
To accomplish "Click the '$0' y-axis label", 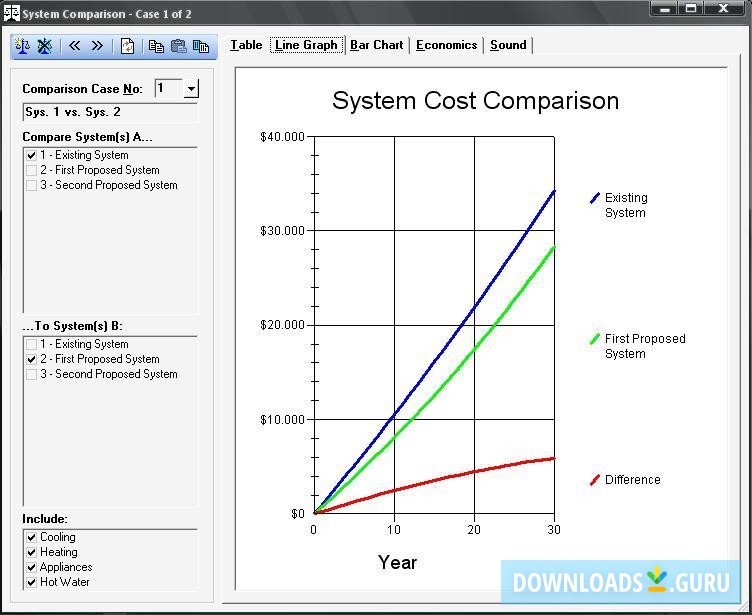I will point(298,514).
